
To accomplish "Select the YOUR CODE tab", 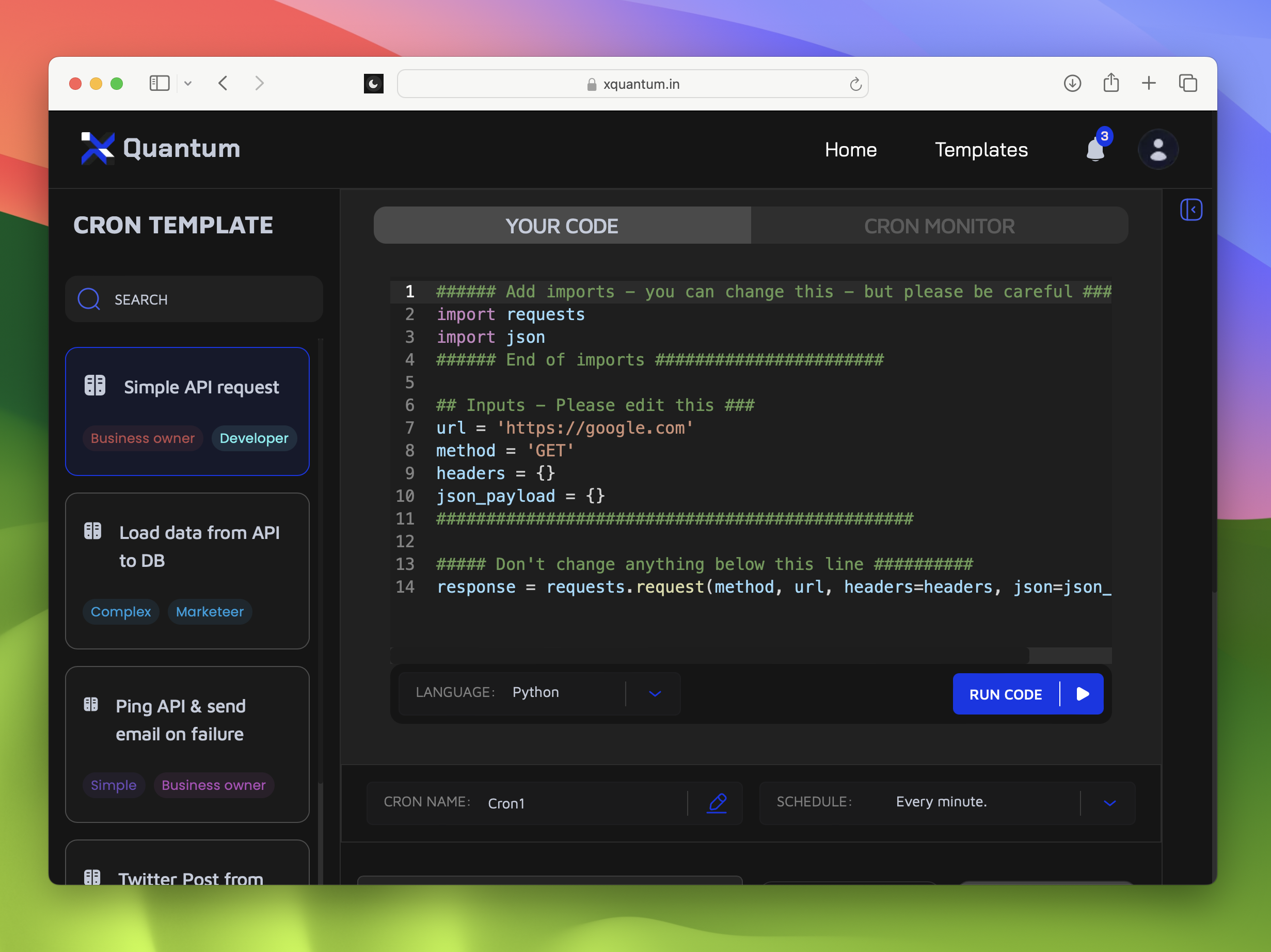I will click(x=561, y=226).
